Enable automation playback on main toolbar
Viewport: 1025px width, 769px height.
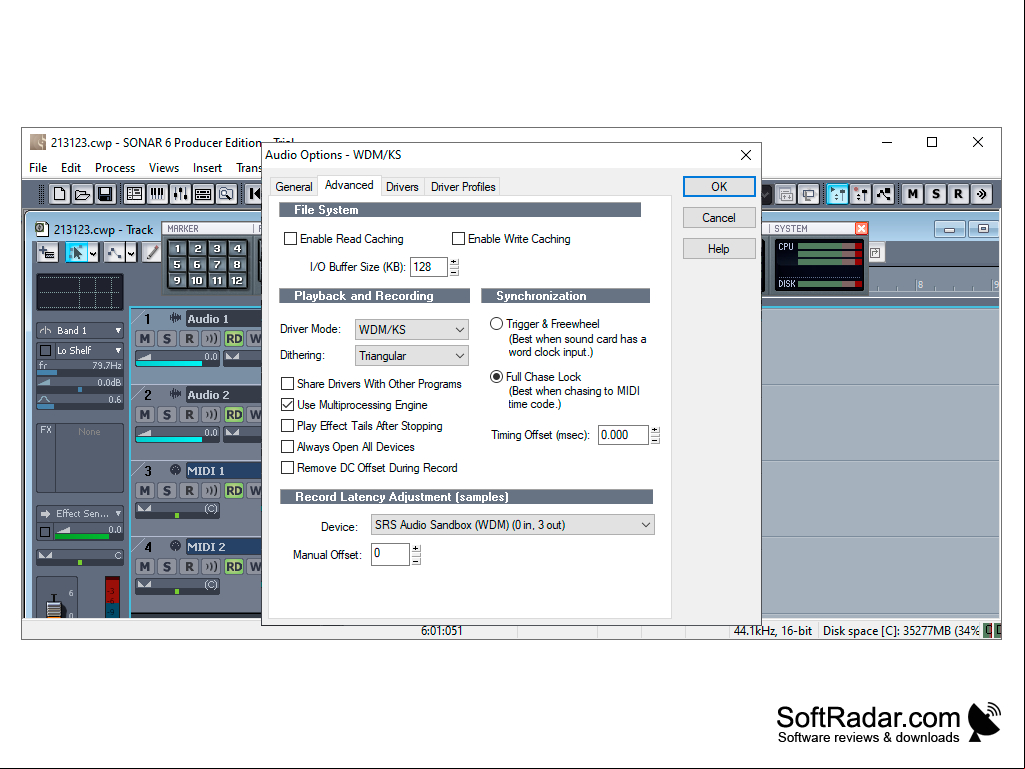tap(837, 194)
